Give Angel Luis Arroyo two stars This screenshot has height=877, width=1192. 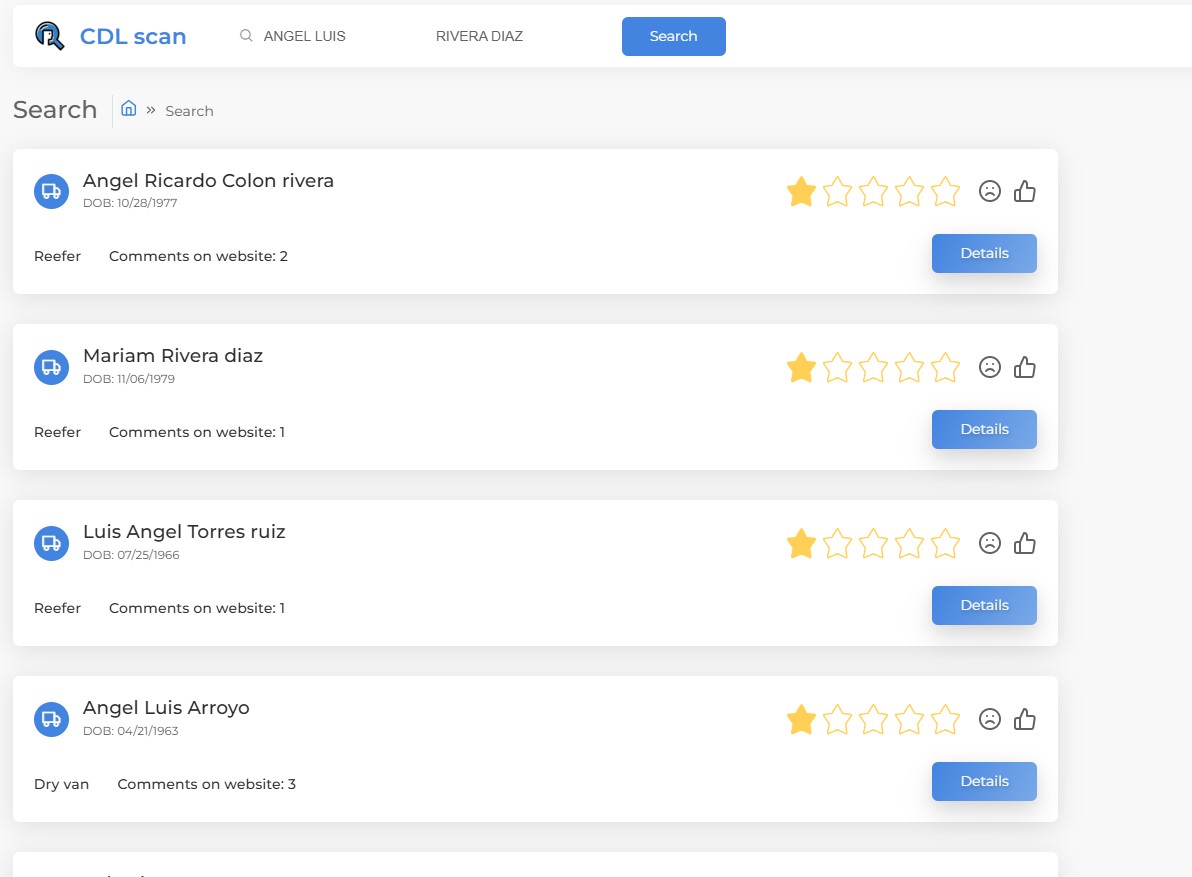(x=837, y=720)
